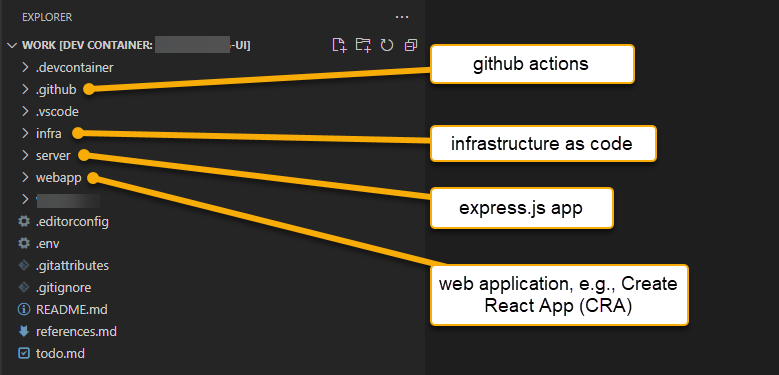The height and width of the screenshot is (375, 779).
Task: Click the git icon beside .gitignore
Action: (23, 287)
